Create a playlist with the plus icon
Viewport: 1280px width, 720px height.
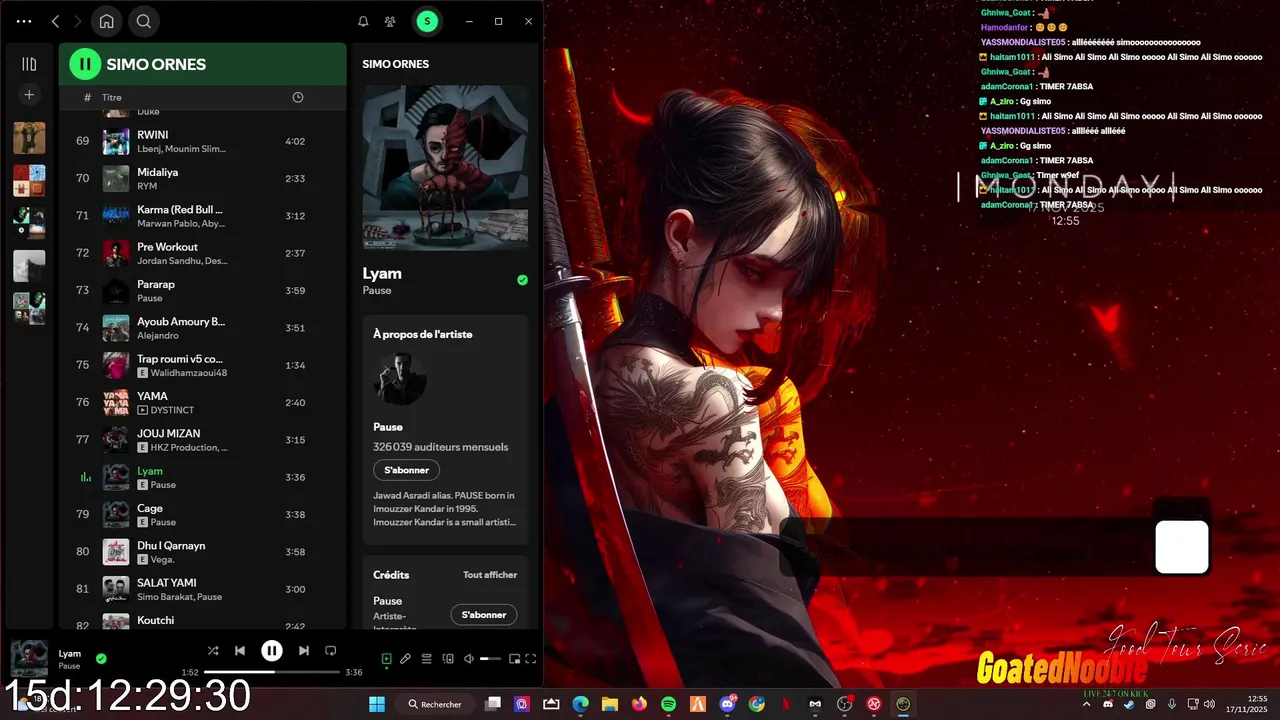coord(29,95)
